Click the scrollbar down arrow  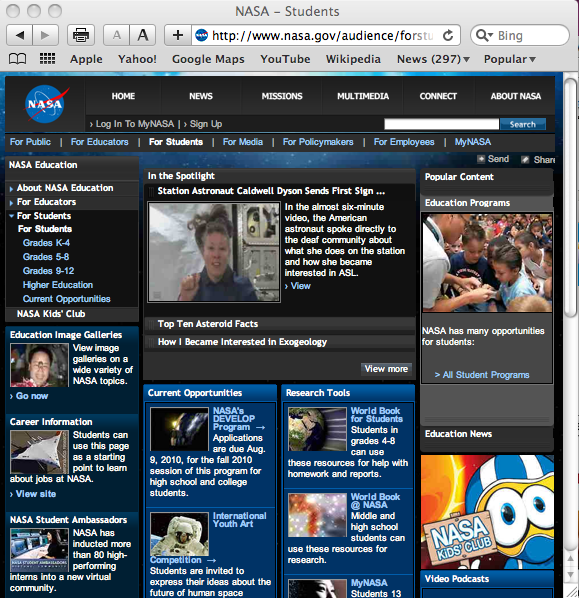[571, 575]
